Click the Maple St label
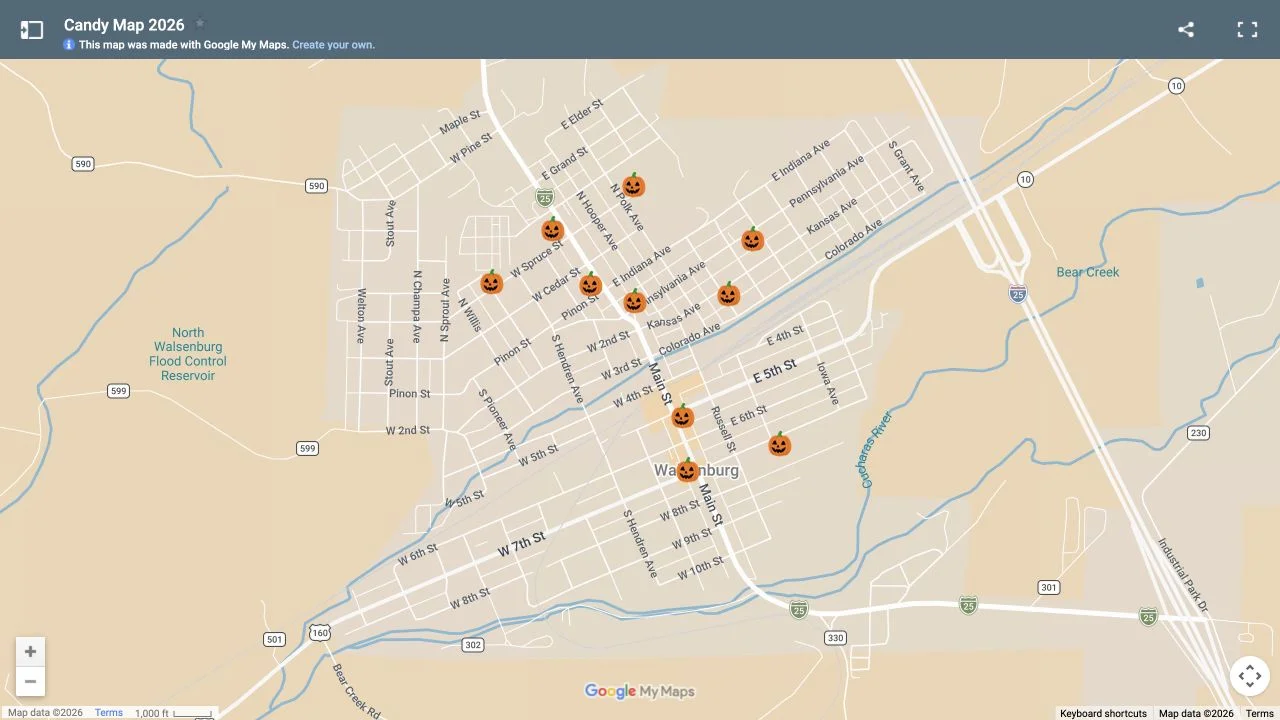Screen dimensions: 1280x720 [x=460, y=124]
